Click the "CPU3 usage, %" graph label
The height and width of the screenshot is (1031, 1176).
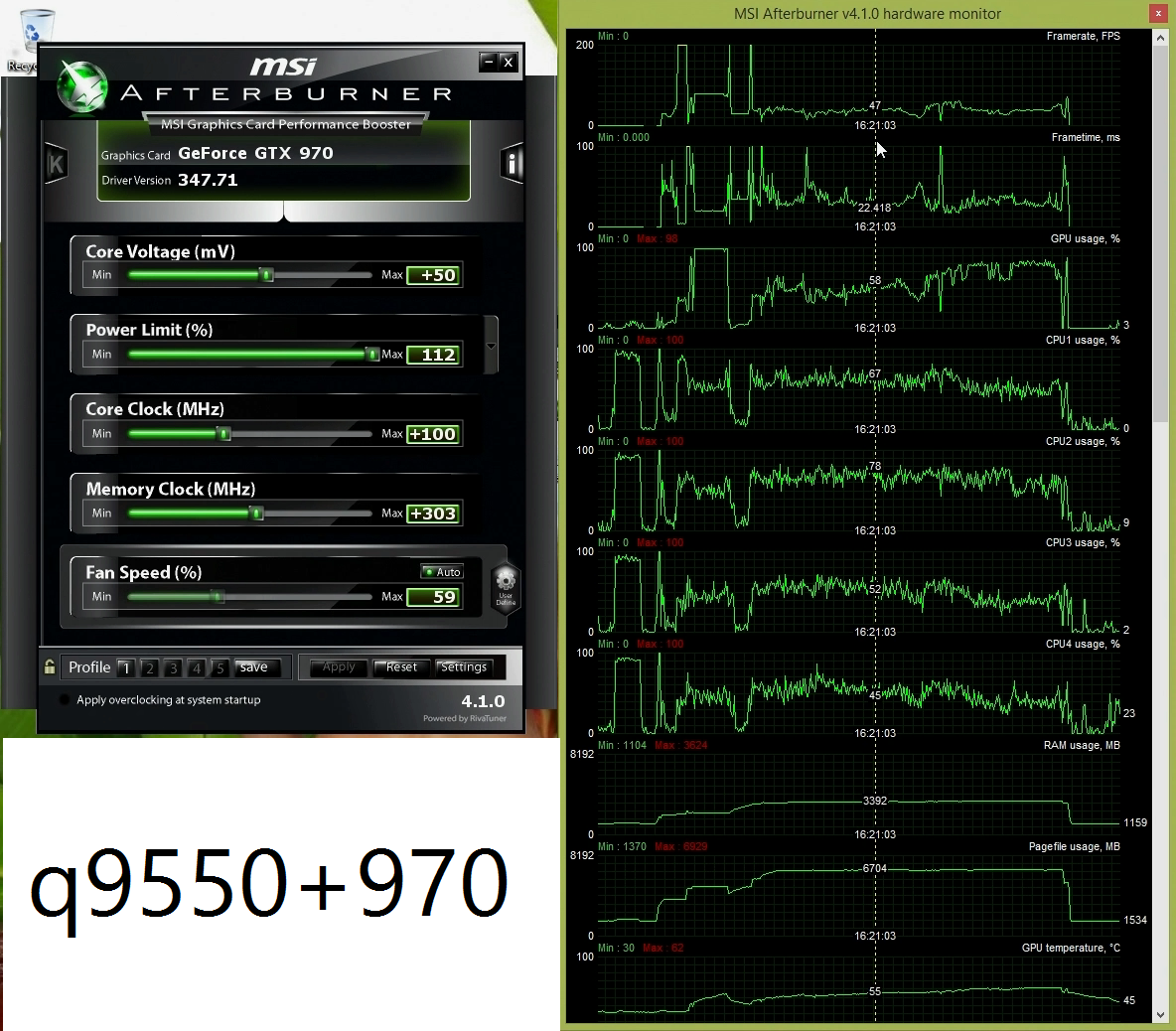(1083, 542)
